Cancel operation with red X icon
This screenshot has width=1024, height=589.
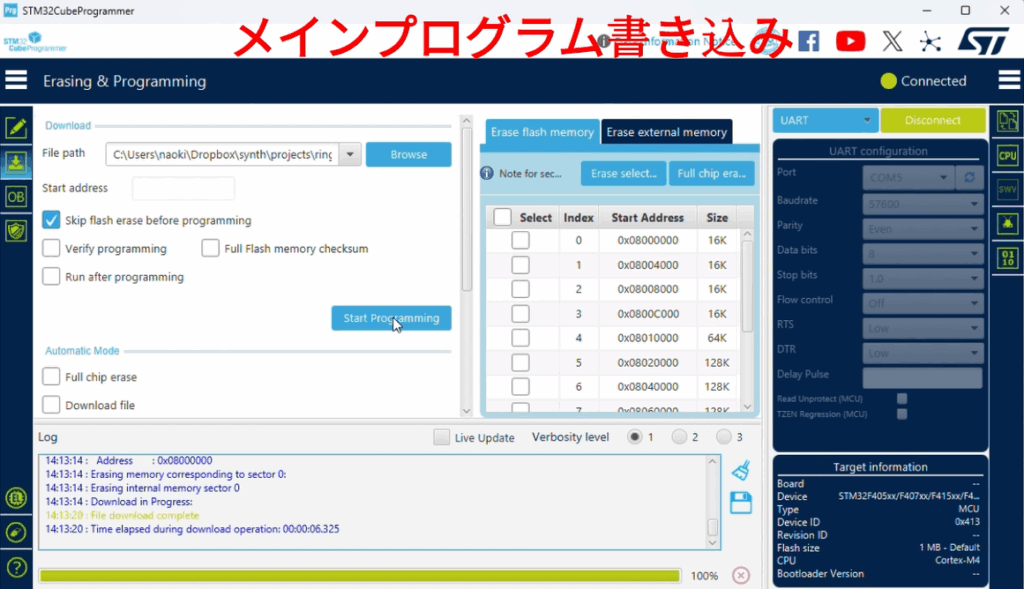(x=741, y=575)
